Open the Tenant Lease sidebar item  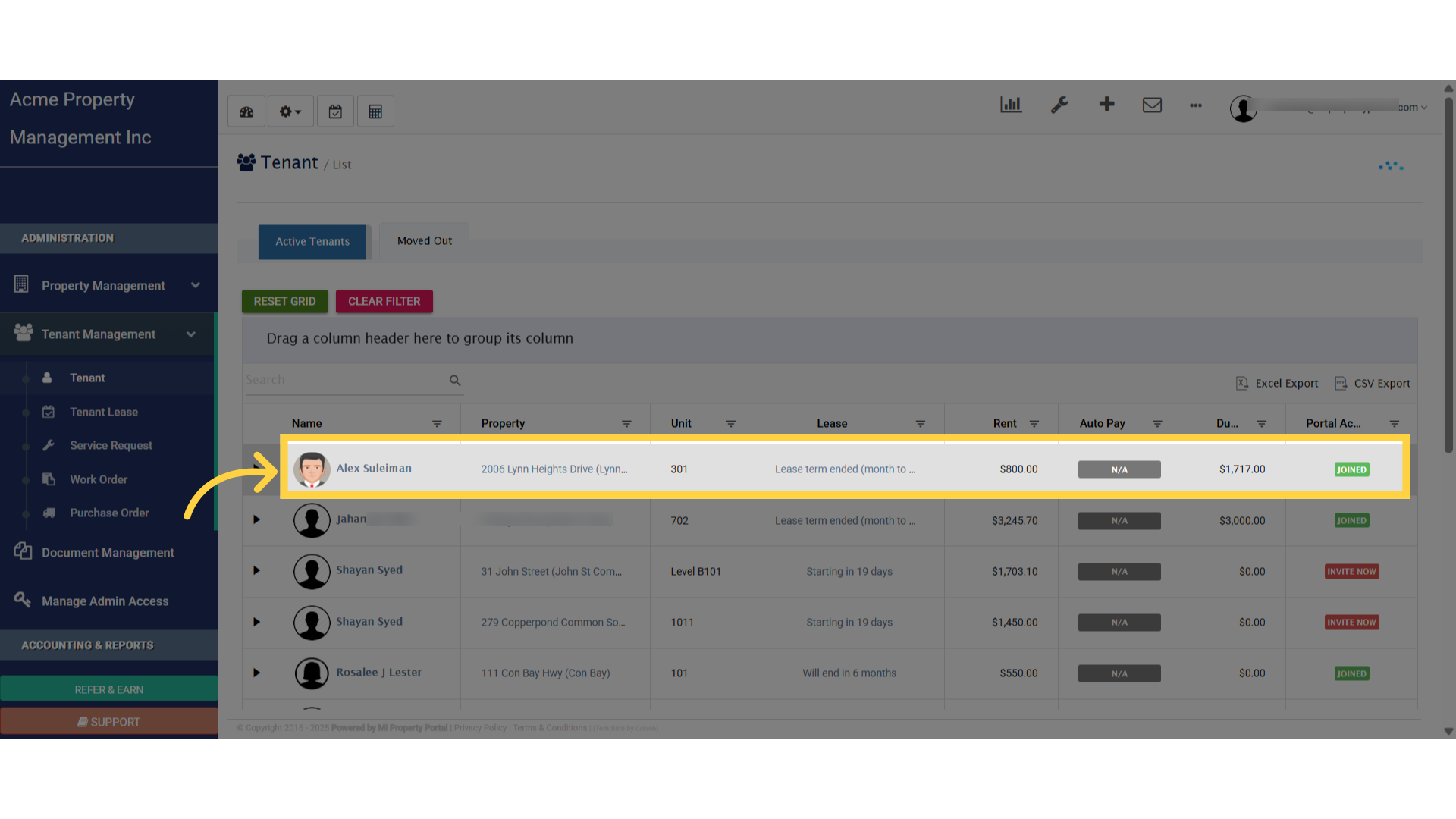click(104, 412)
